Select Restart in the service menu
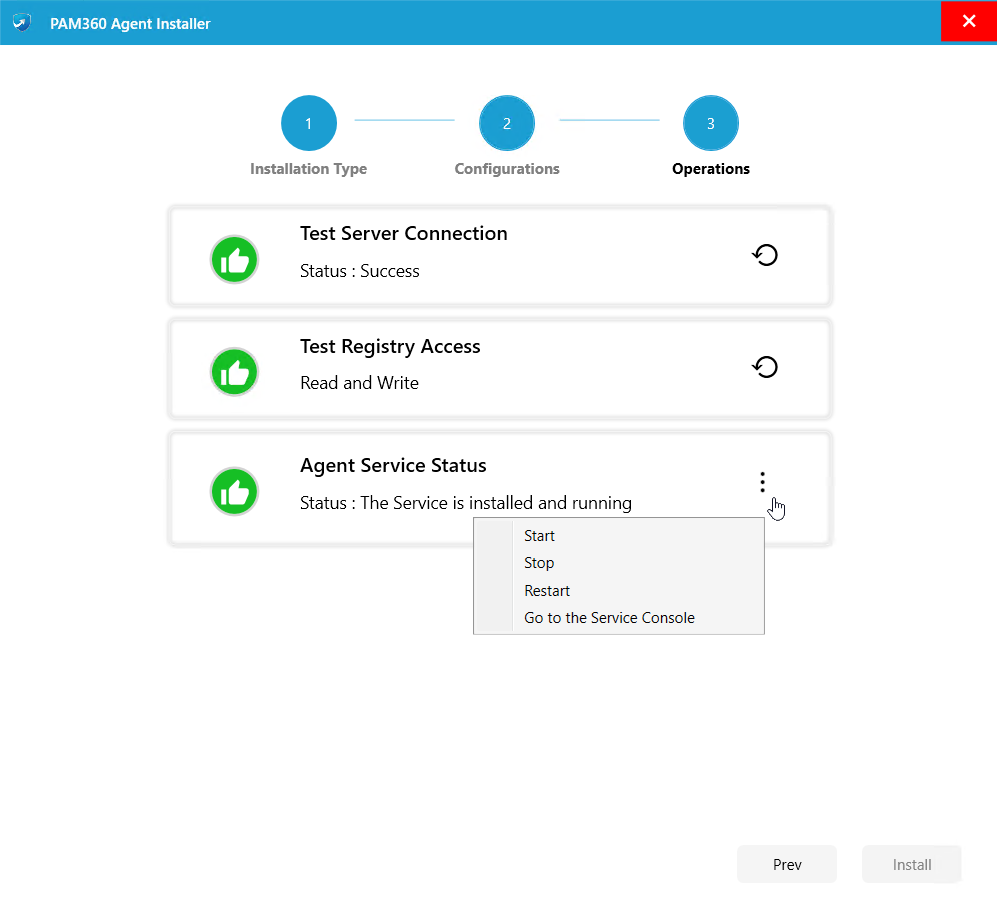 (x=619, y=590)
